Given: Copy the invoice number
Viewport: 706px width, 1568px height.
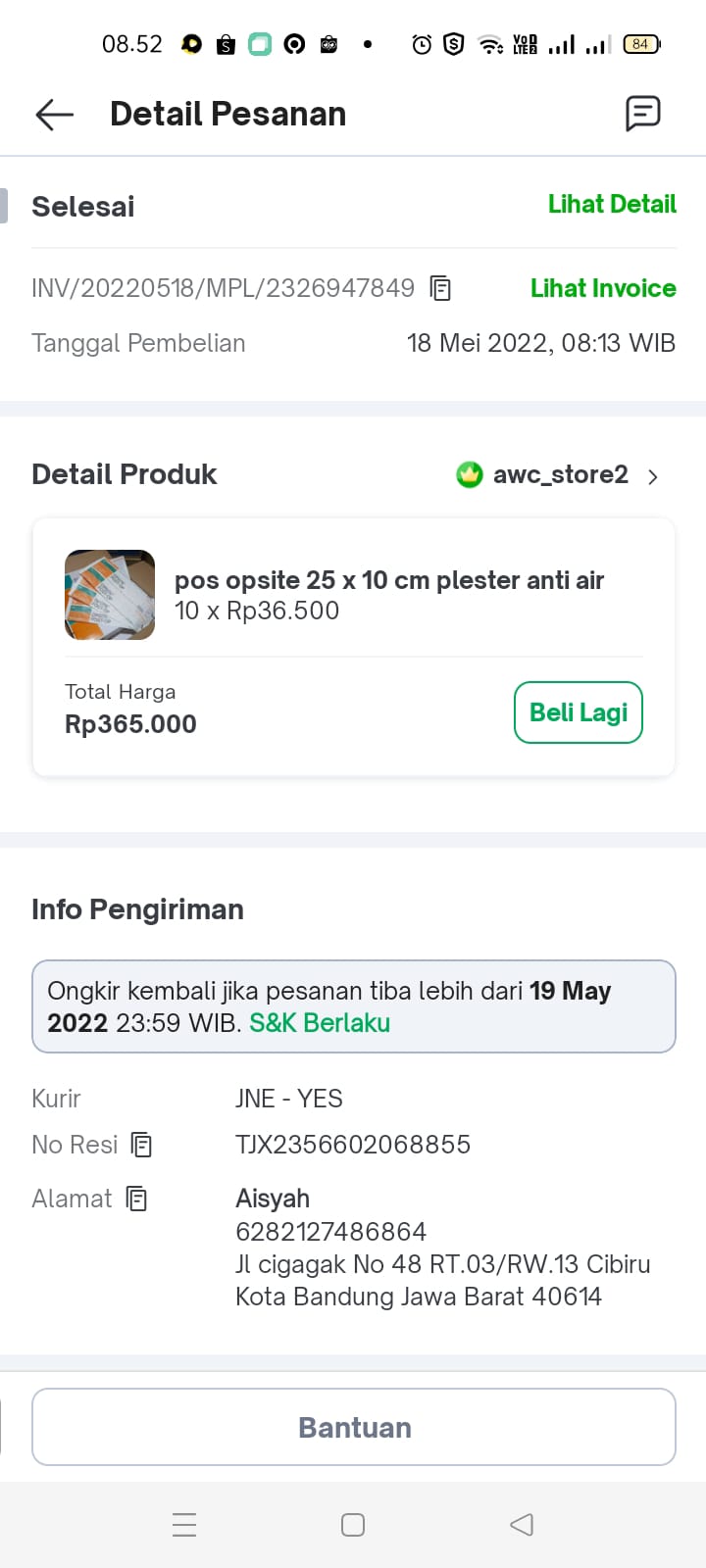Looking at the screenshot, I should coord(441,288).
